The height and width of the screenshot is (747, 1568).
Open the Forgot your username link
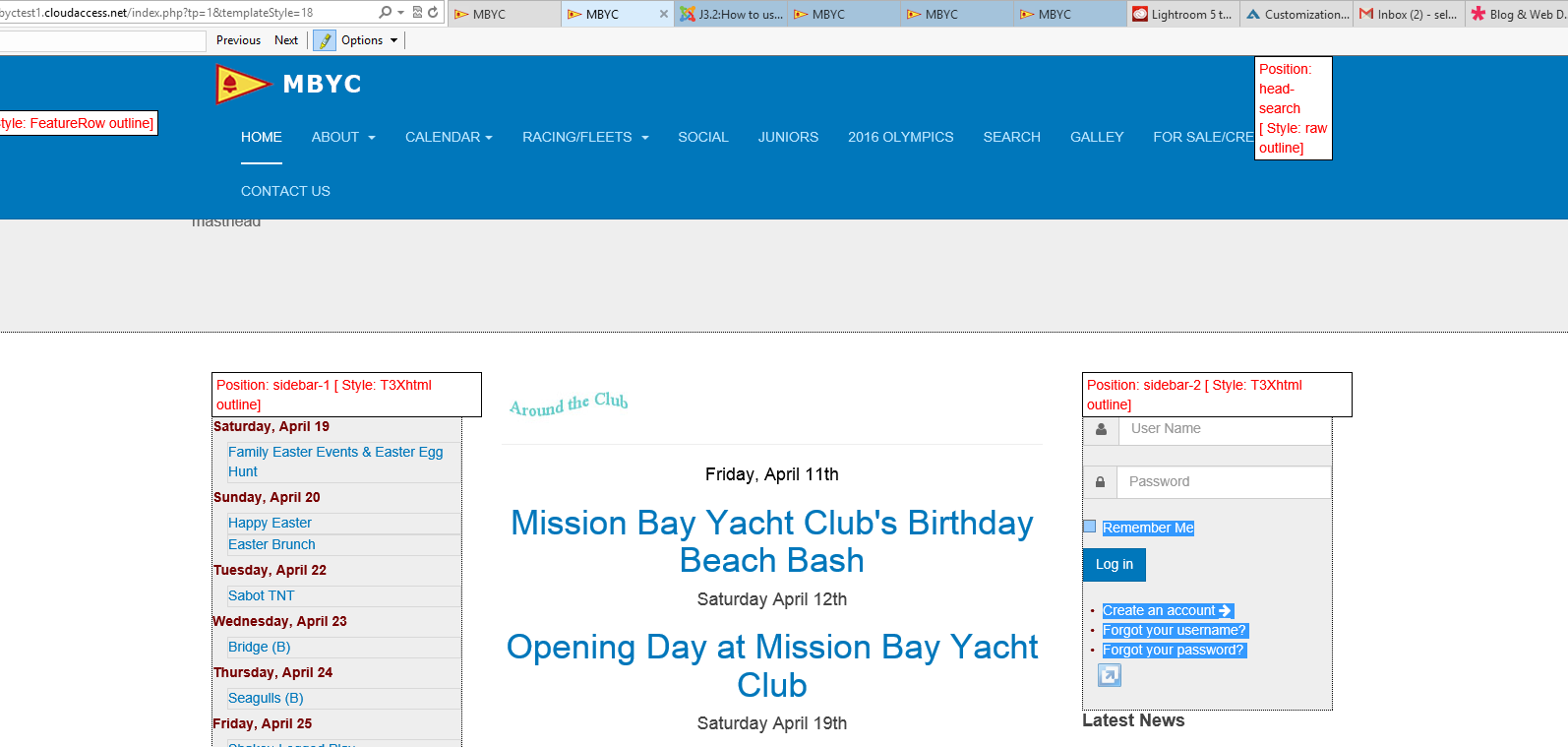tap(1175, 631)
